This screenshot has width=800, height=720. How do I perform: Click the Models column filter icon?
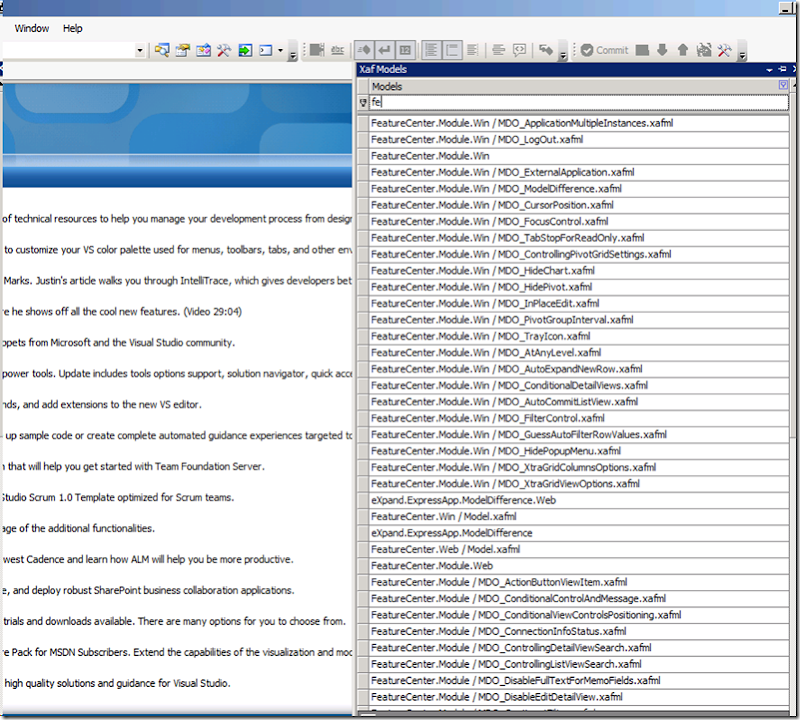tap(783, 85)
